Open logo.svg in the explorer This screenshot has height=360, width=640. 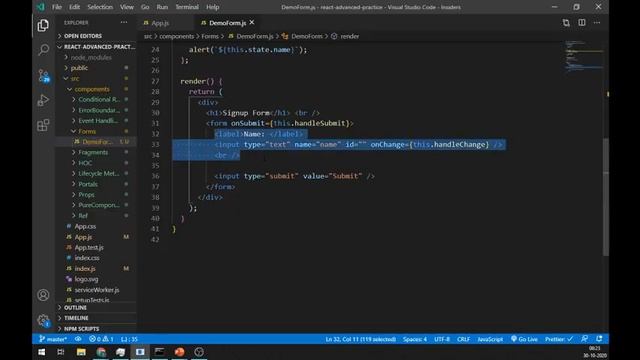[86, 279]
